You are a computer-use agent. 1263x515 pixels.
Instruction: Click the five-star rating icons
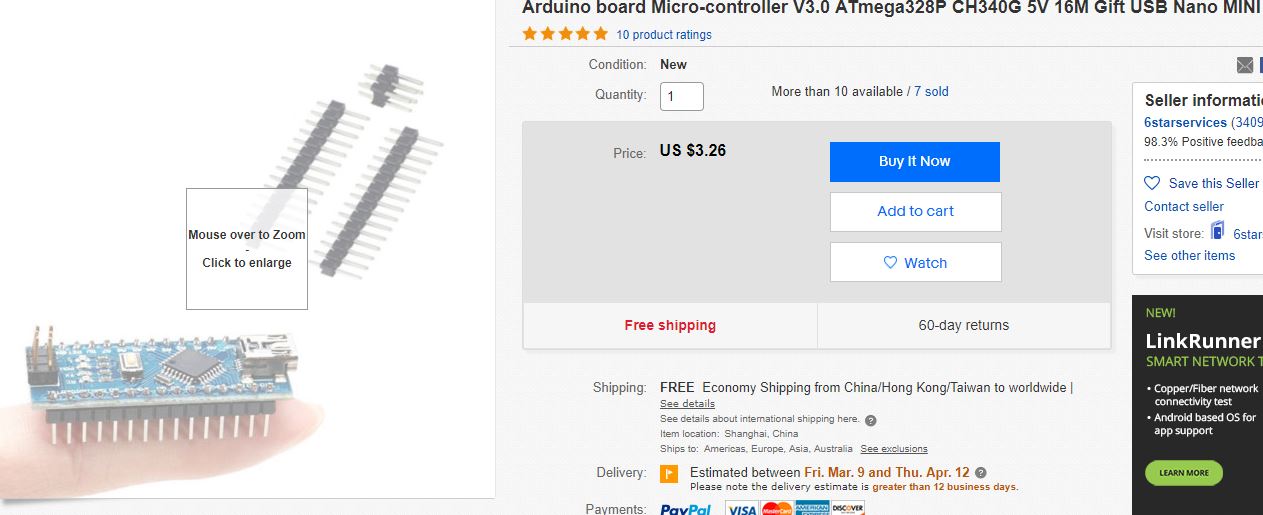[x=565, y=34]
